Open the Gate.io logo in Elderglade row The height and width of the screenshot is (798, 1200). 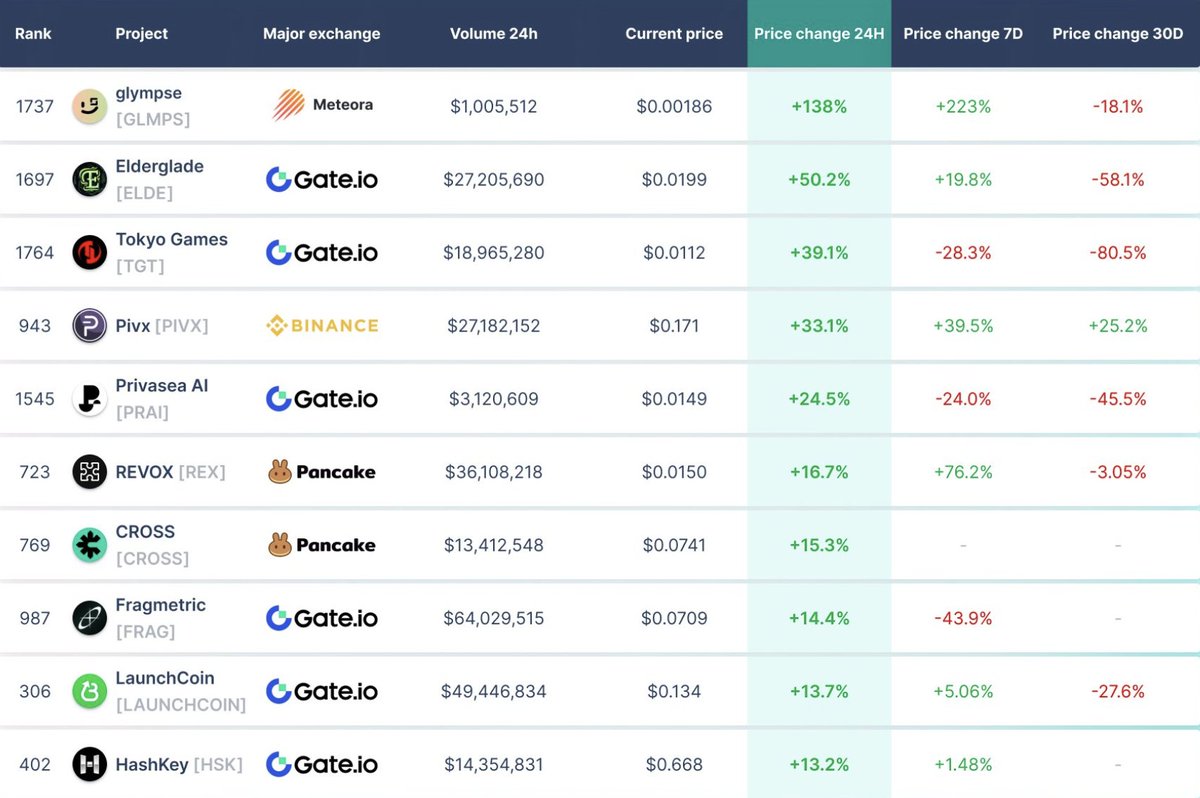point(322,180)
